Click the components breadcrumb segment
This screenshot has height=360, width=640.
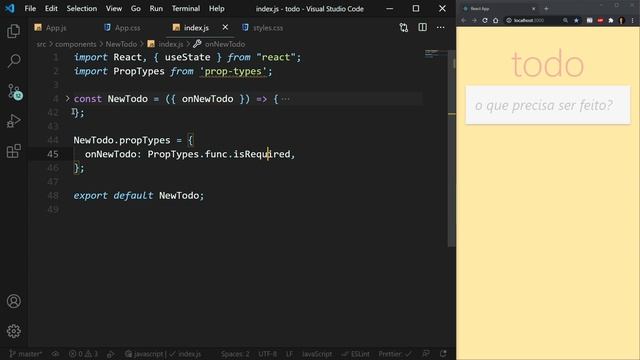pyautogui.click(x=76, y=44)
